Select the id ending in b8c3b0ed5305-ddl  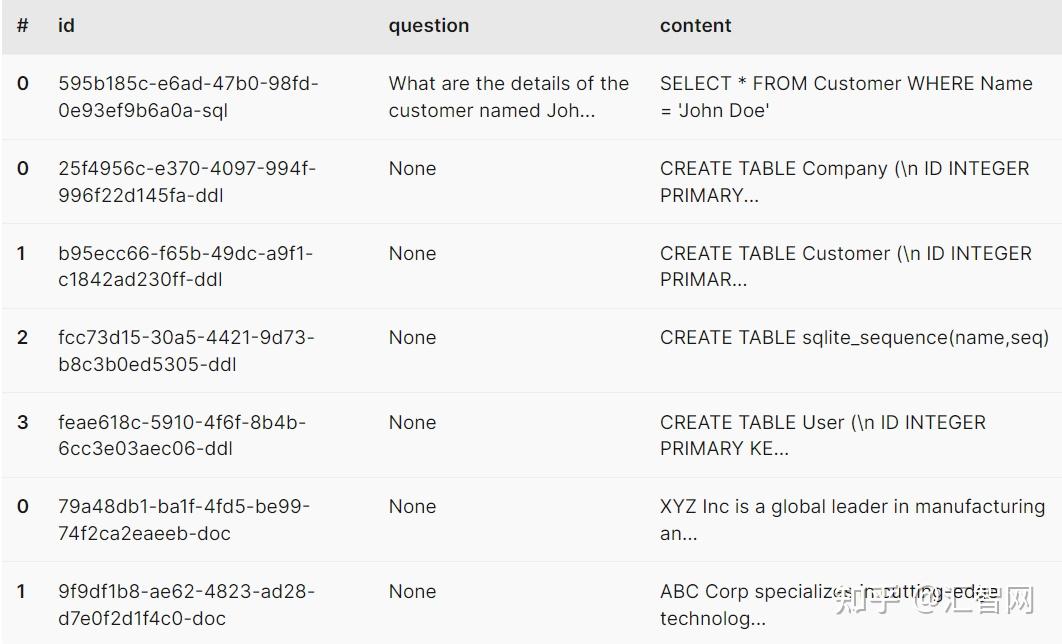click(186, 351)
